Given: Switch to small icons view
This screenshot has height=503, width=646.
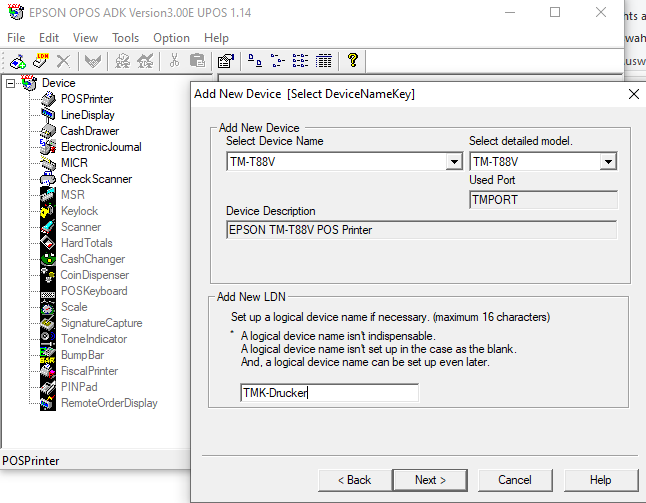Looking at the screenshot, I should pyautogui.click(x=278, y=61).
